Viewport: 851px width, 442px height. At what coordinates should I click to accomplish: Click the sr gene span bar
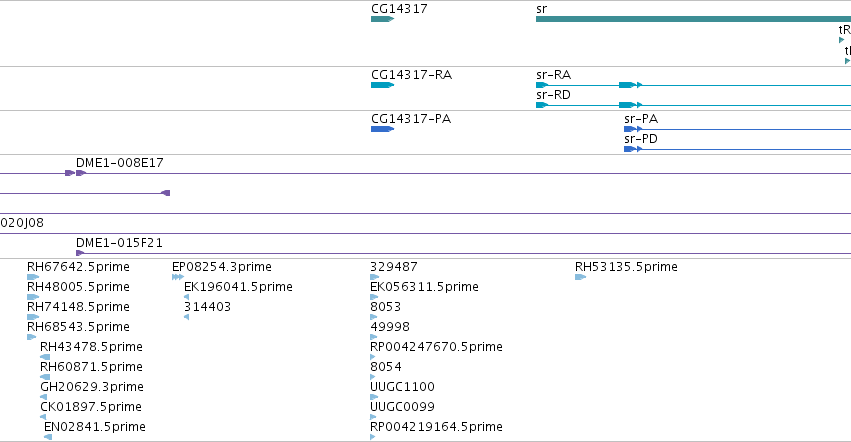coord(693,19)
